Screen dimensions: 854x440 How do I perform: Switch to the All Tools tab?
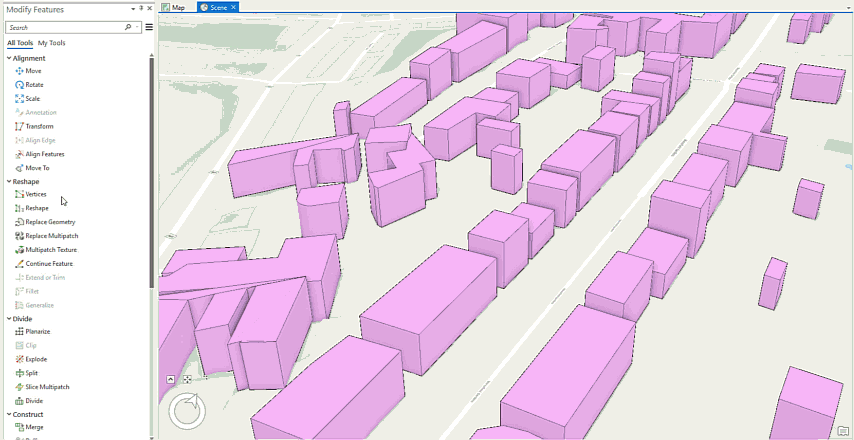coord(20,43)
